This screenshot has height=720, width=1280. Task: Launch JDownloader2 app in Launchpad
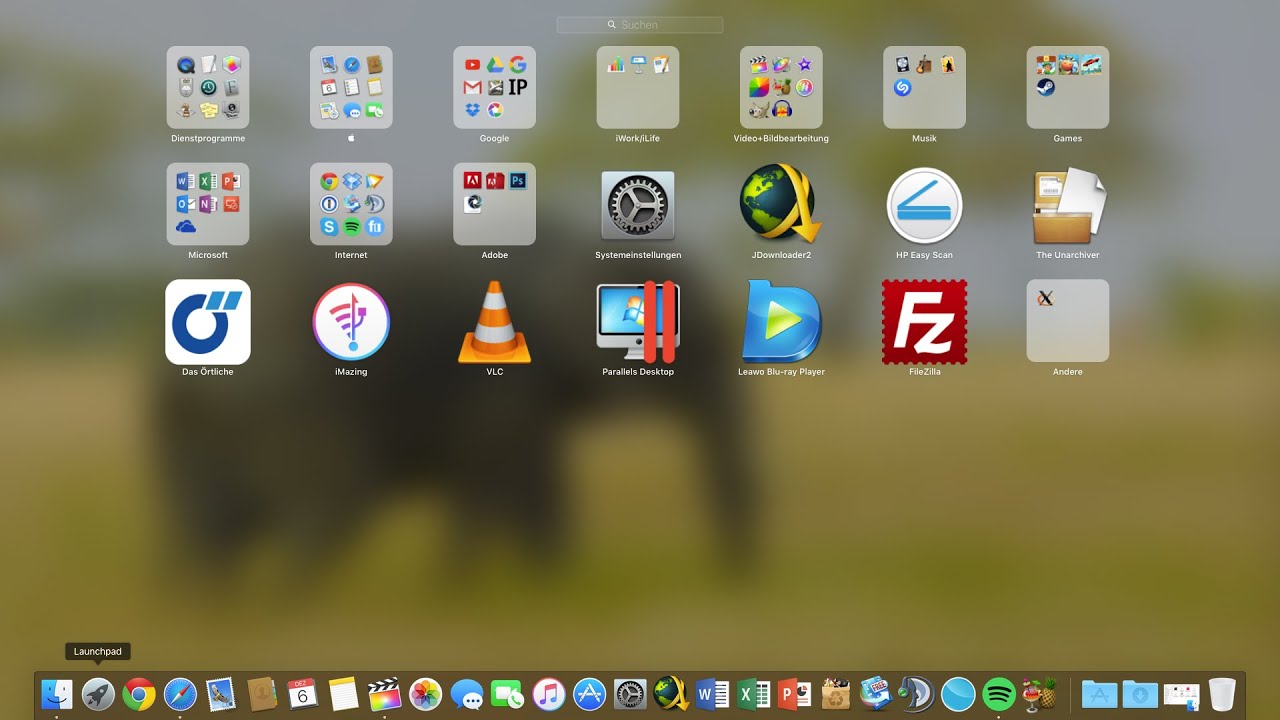(780, 203)
